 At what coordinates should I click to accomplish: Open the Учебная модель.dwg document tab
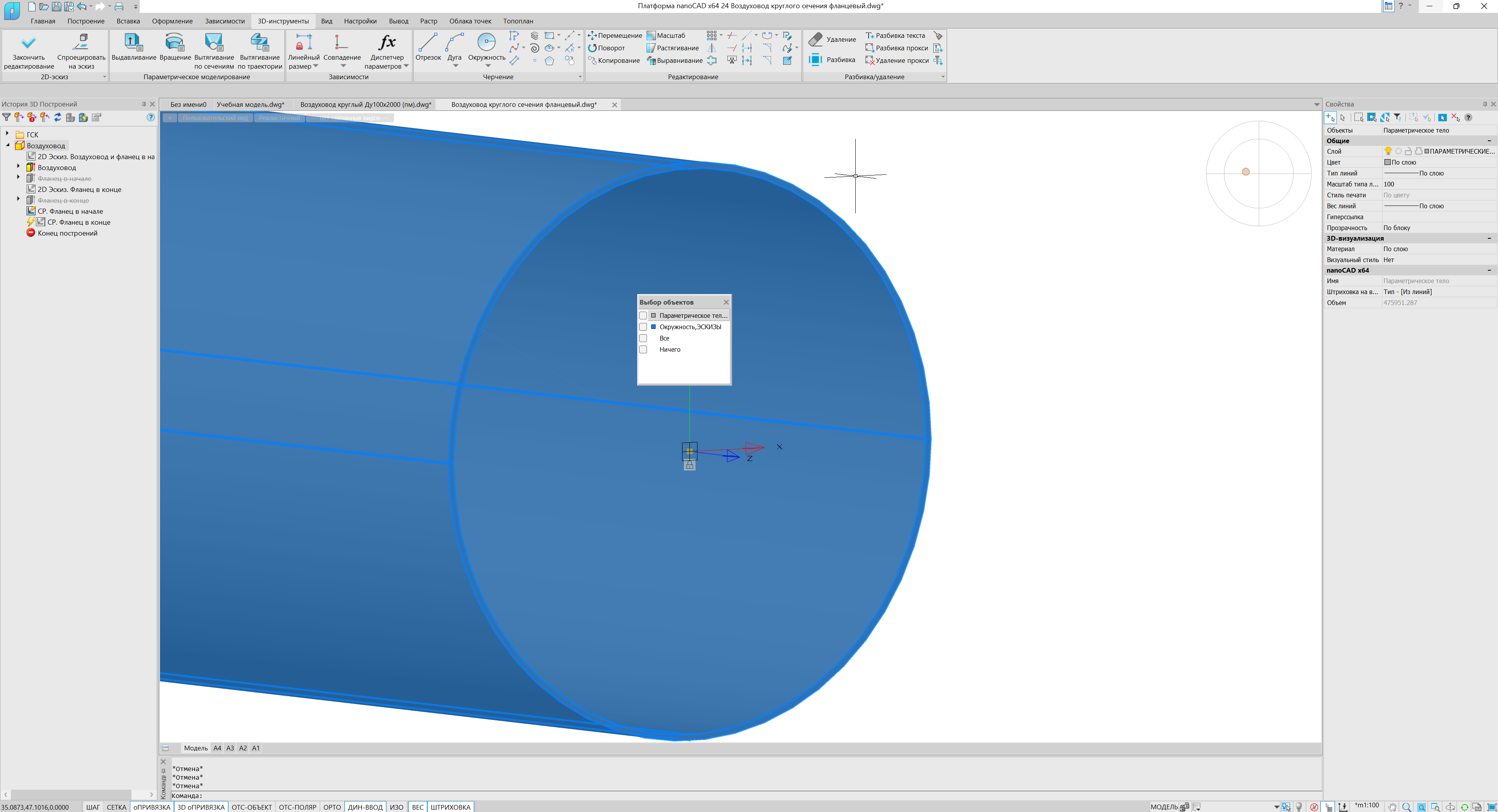click(x=250, y=105)
